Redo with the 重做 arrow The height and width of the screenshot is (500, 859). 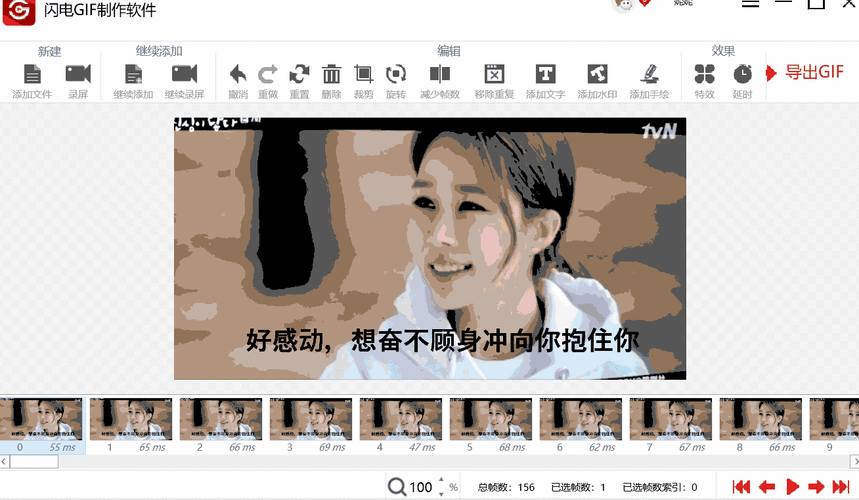click(x=268, y=74)
